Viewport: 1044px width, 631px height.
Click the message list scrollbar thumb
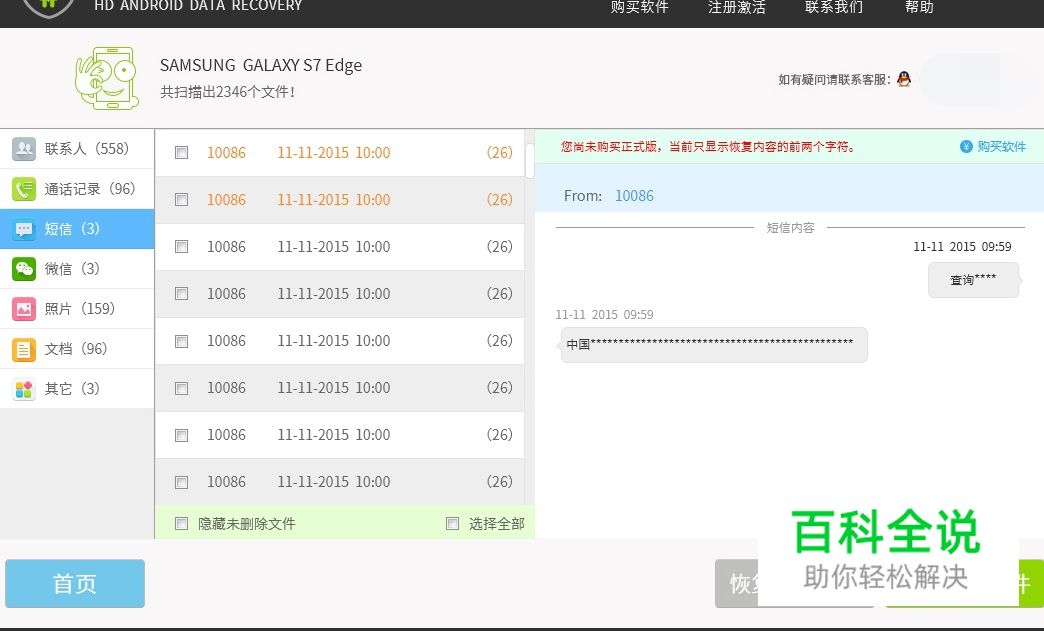coord(530,161)
